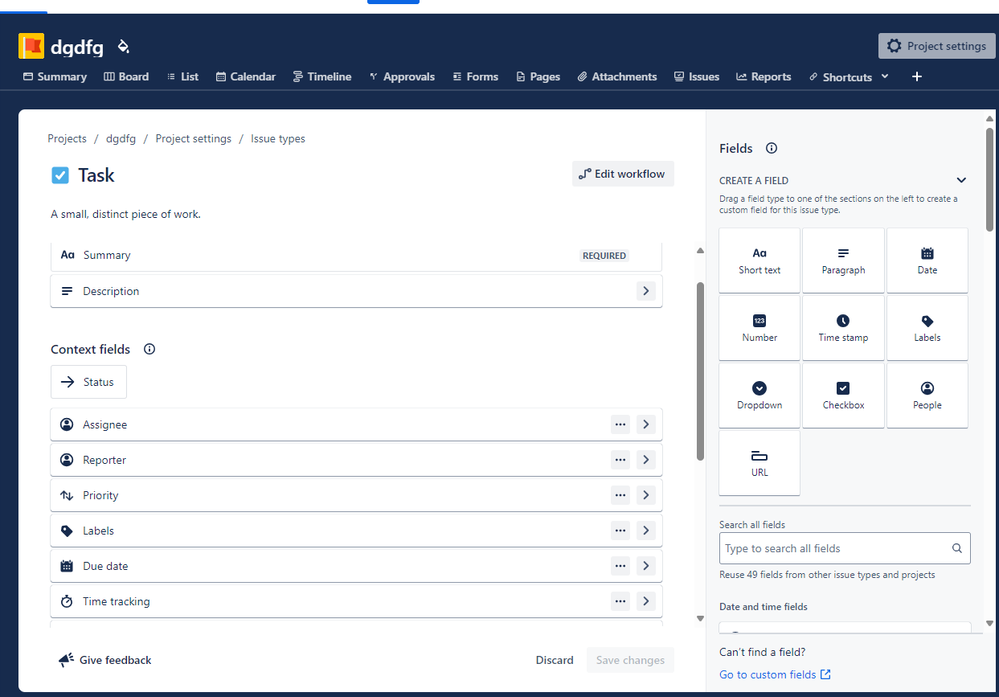Follow the Project settings breadcrumb link
The width and height of the screenshot is (999, 697).
pyautogui.click(x=193, y=138)
